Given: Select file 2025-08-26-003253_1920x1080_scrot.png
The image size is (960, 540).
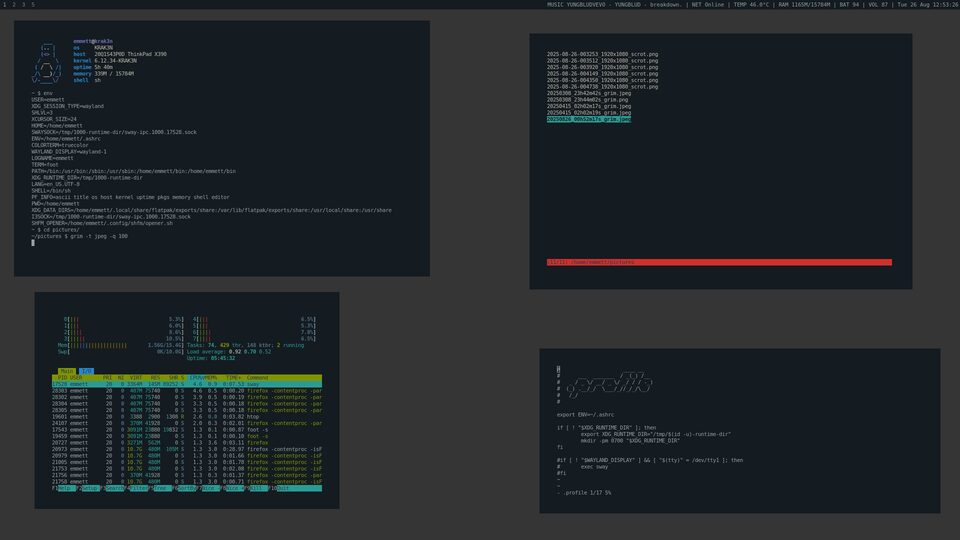Looking at the screenshot, I should pos(602,54).
